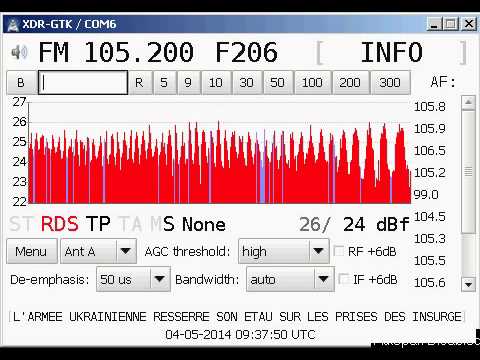The image size is (480, 360).
Task: Click the R reset button
Action: 139,82
